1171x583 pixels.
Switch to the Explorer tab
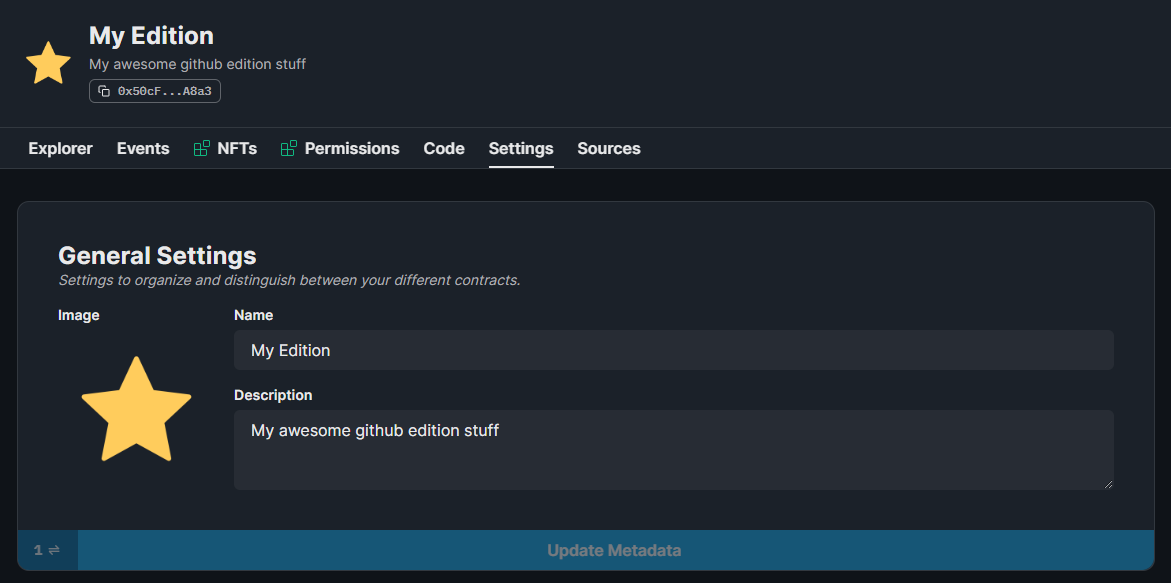[60, 148]
